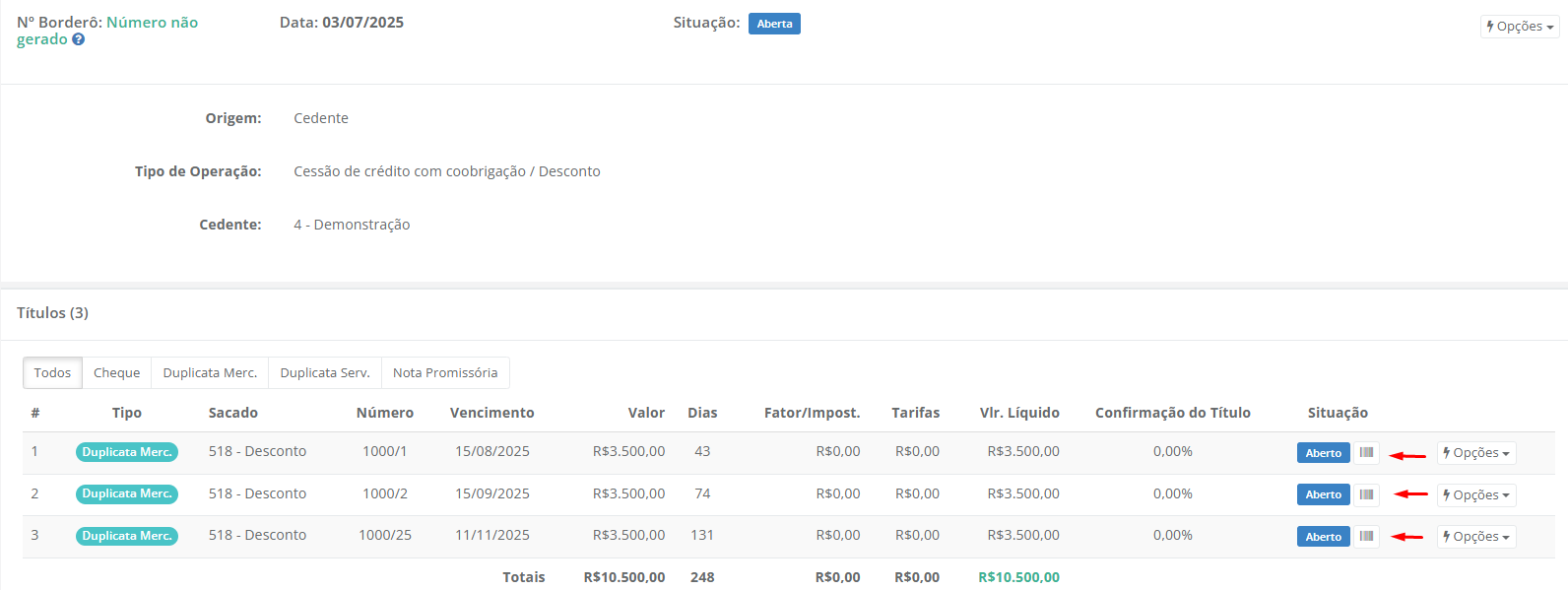Click the barcode icon for title 1000/25
1568x590 pixels.
point(1366,537)
